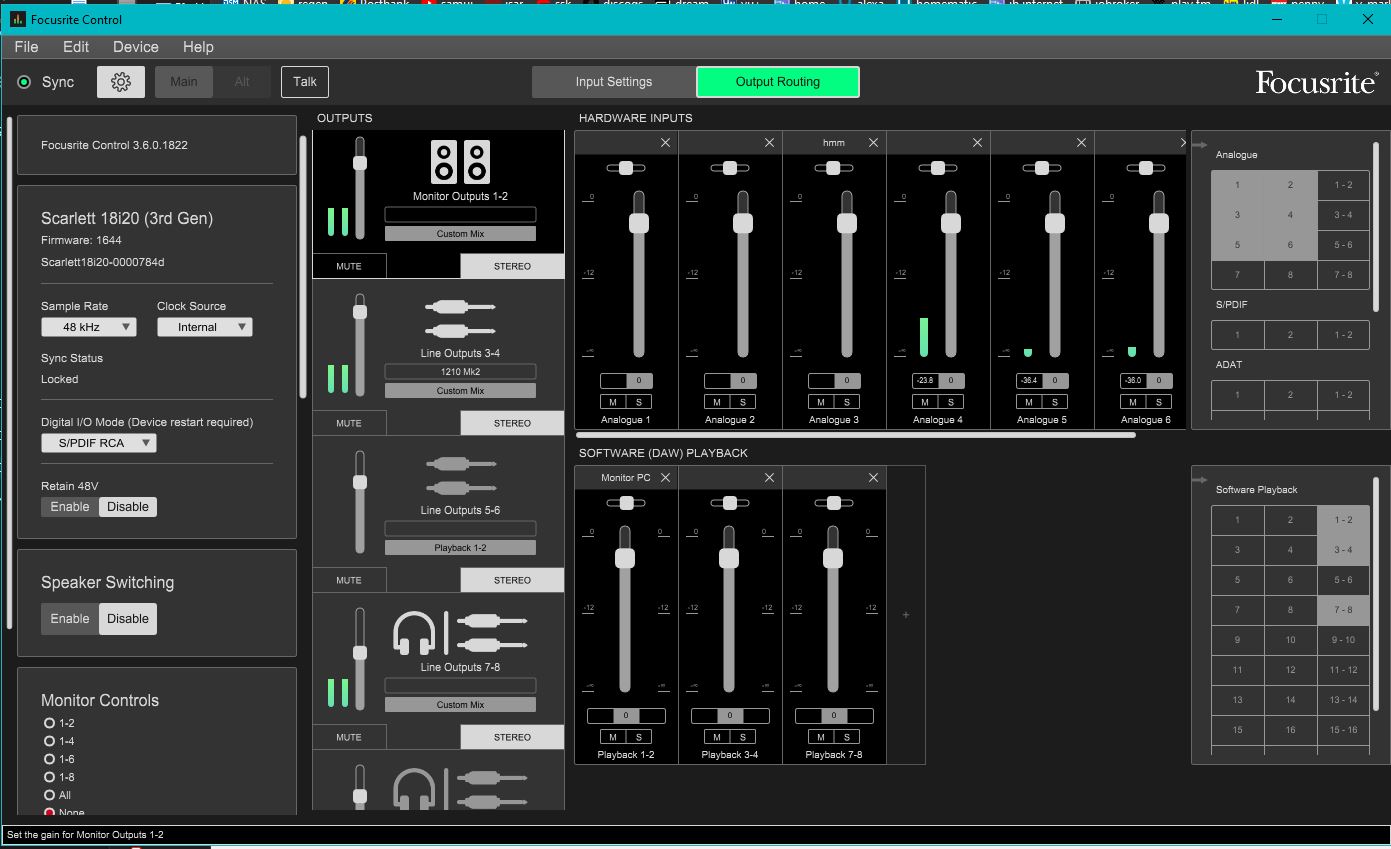Select monitor control All radio

click(49, 795)
